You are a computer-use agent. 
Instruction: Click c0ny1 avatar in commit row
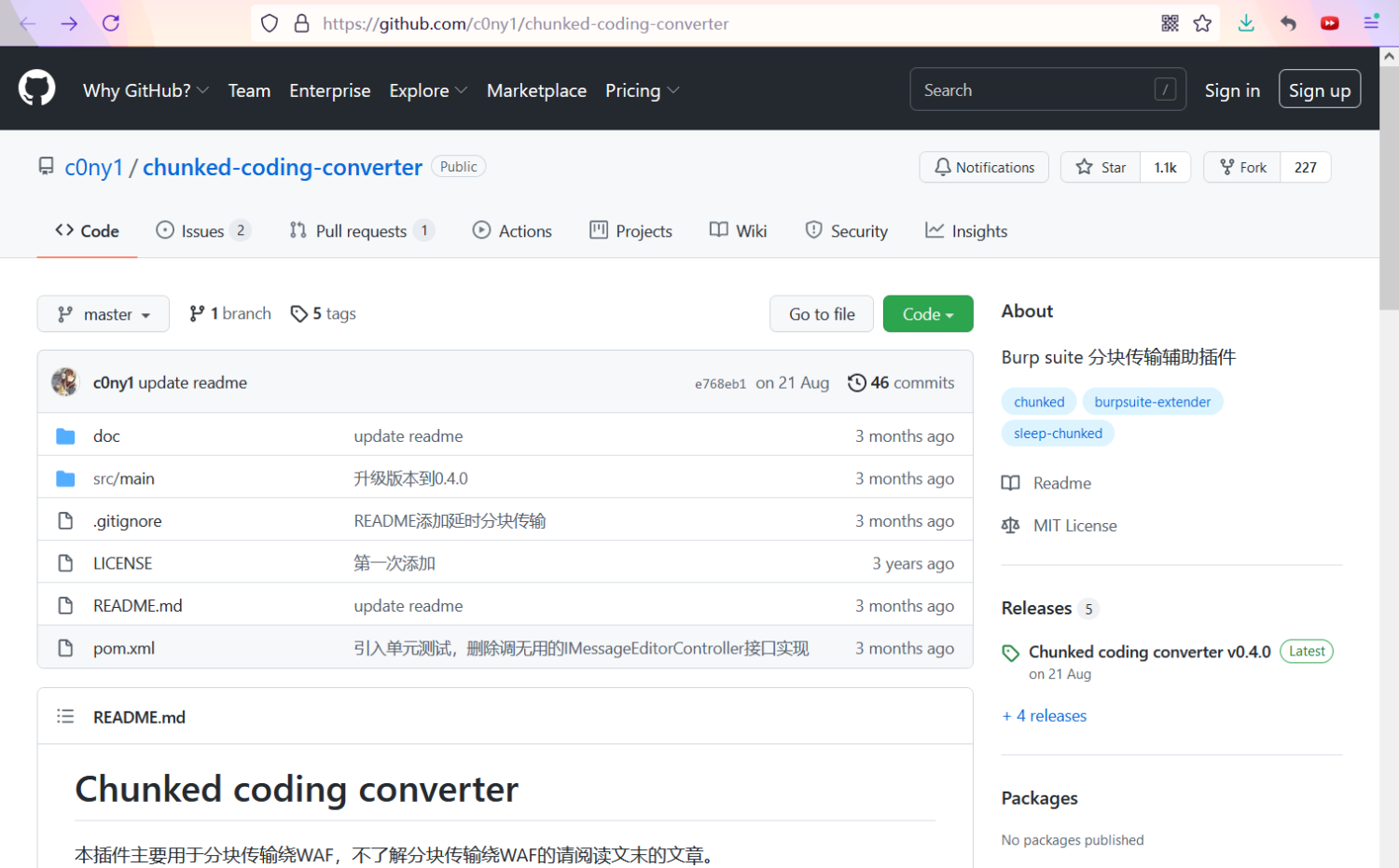tap(65, 381)
